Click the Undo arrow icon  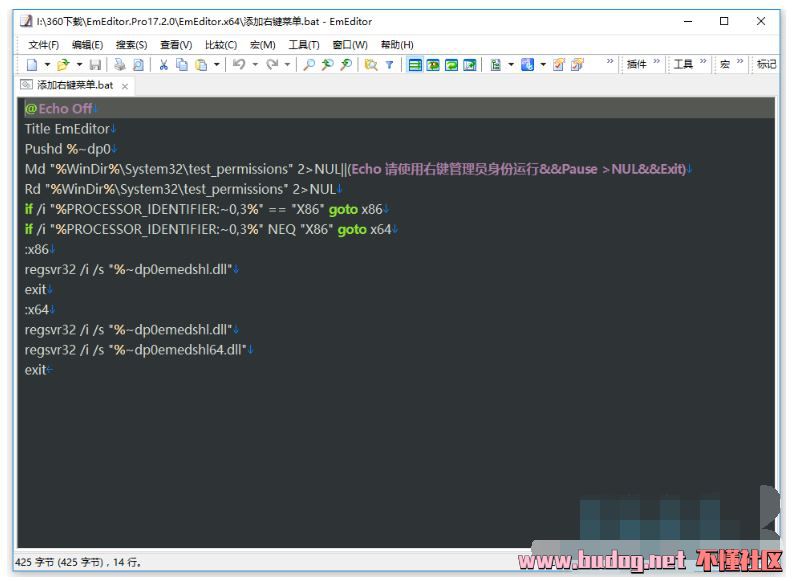239,65
